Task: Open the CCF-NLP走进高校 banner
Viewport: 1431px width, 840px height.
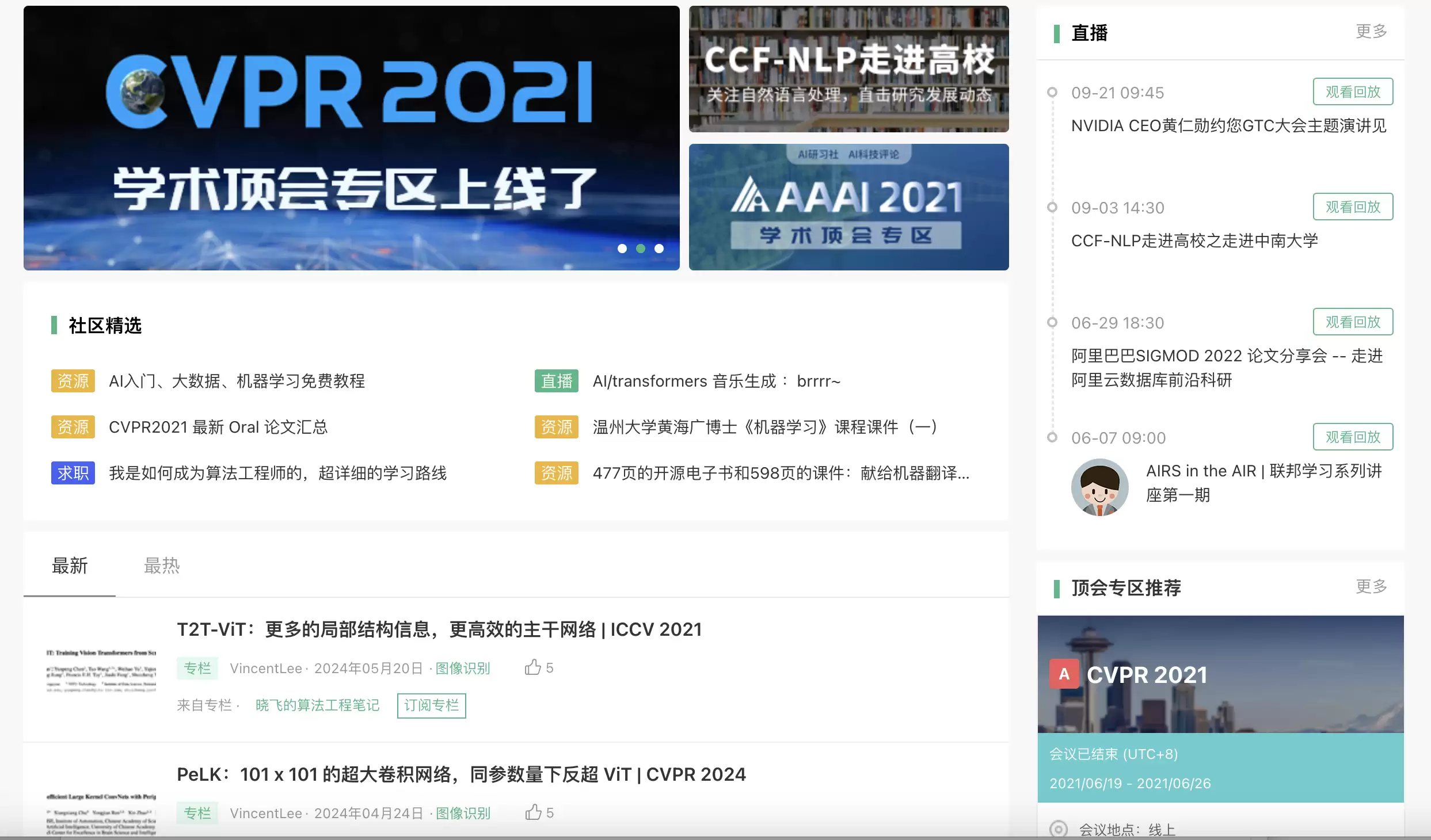Action: coord(848,69)
